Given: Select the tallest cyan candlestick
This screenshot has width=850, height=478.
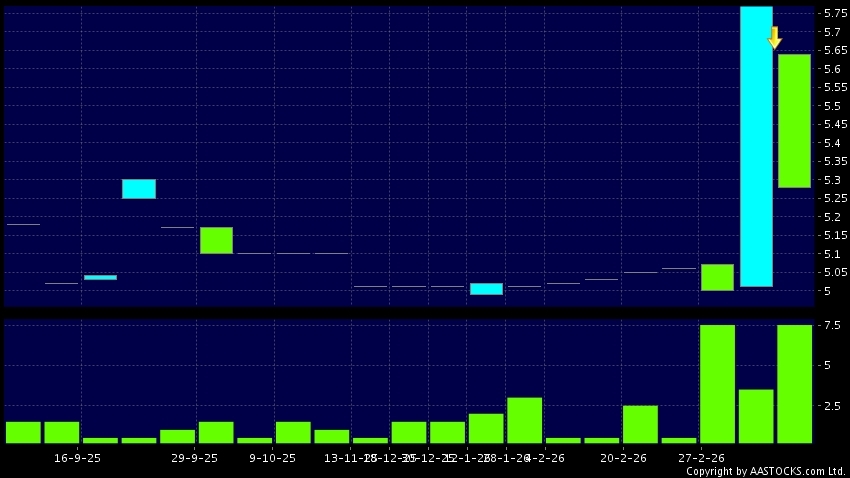Looking at the screenshot, I should click(756, 146).
